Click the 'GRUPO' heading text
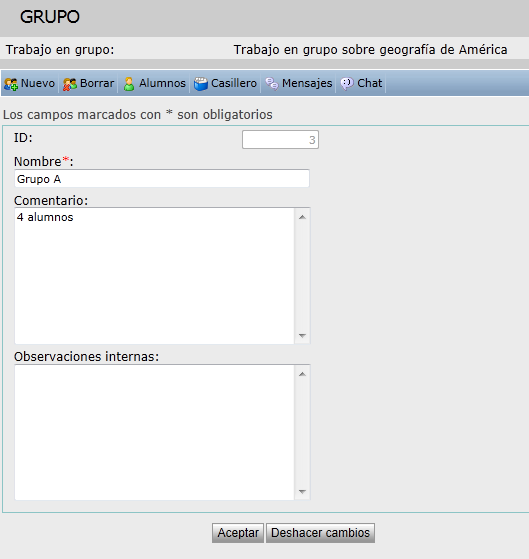529x559 pixels. point(50,17)
